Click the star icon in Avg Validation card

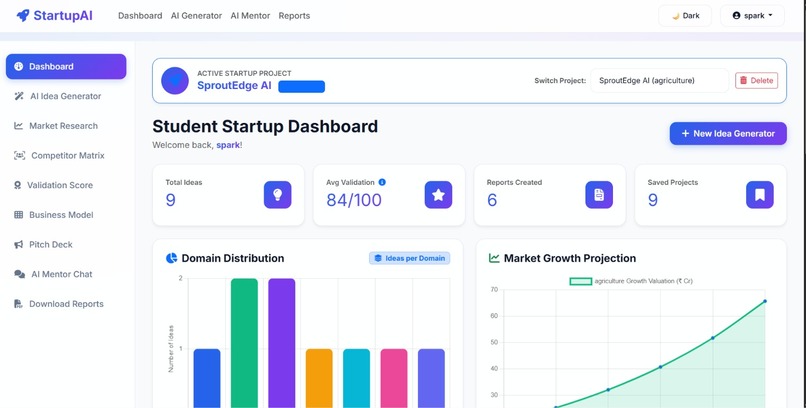click(438, 195)
